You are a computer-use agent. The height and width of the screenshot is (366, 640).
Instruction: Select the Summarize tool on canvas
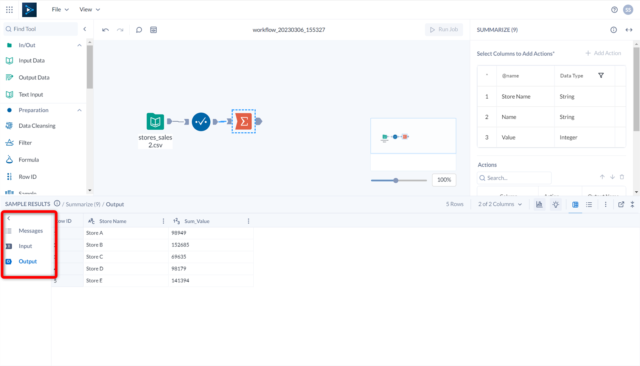pos(244,121)
